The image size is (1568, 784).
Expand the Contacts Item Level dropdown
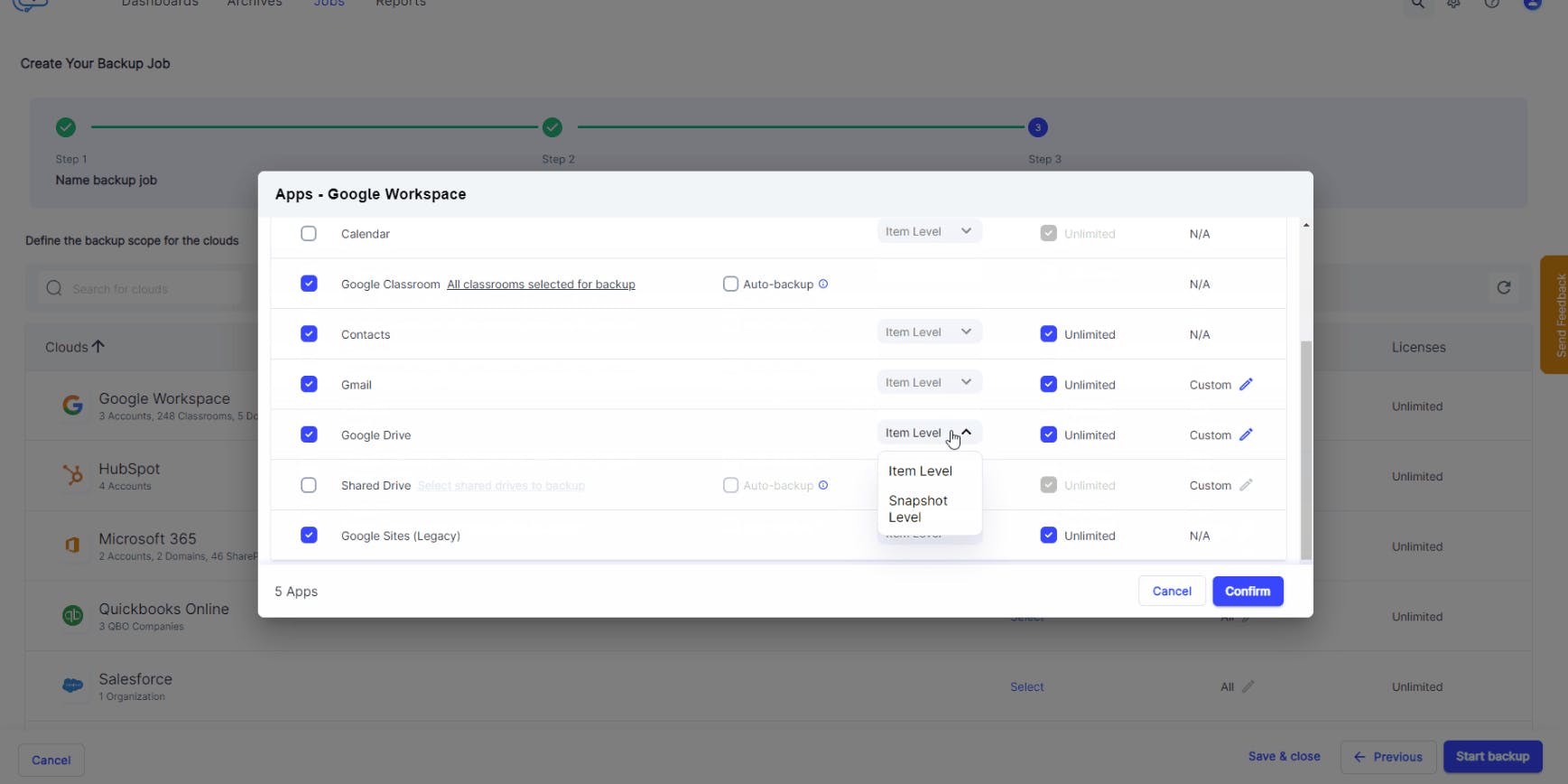coord(928,332)
